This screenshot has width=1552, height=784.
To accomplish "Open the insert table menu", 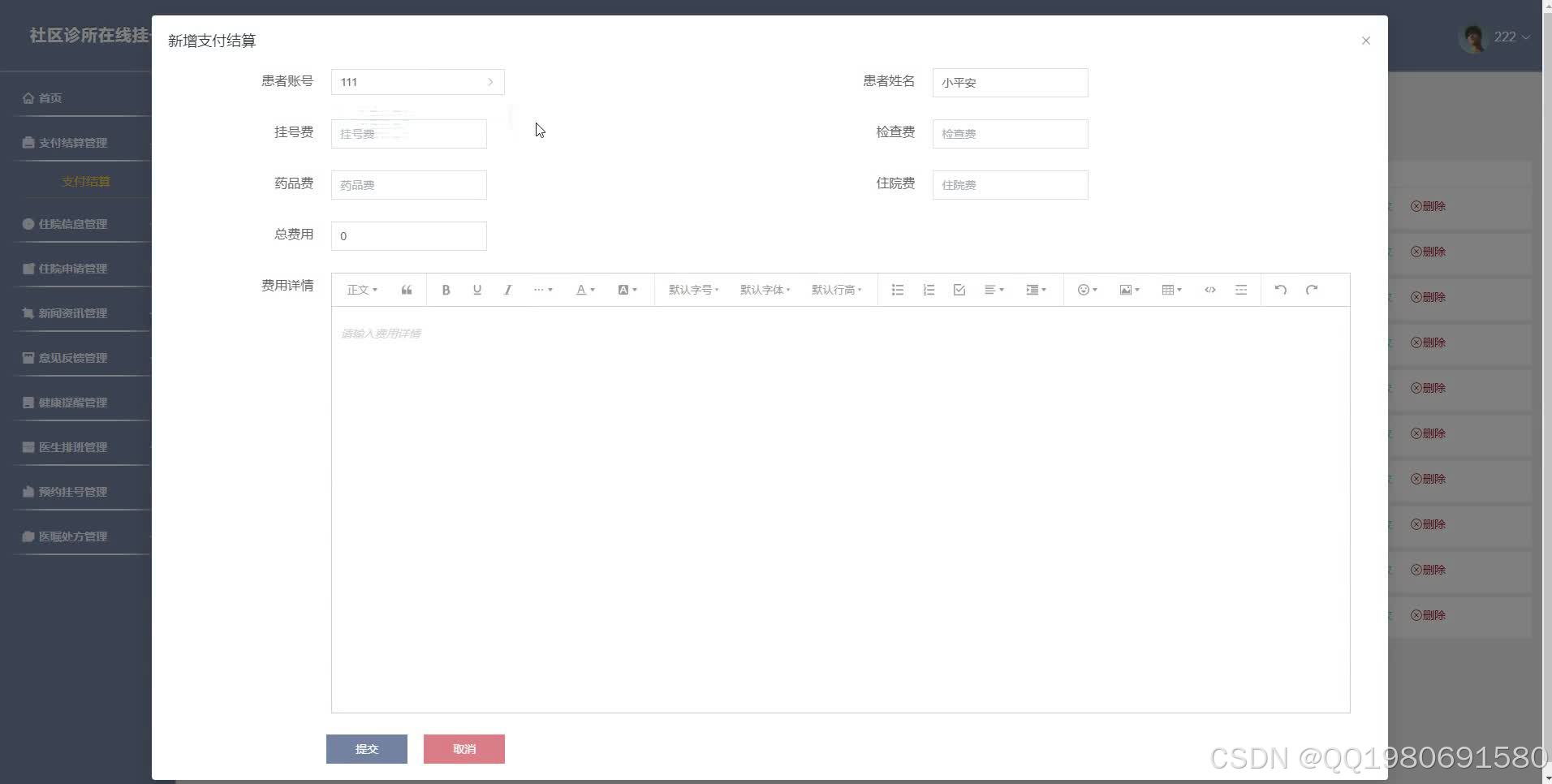I will [1172, 290].
